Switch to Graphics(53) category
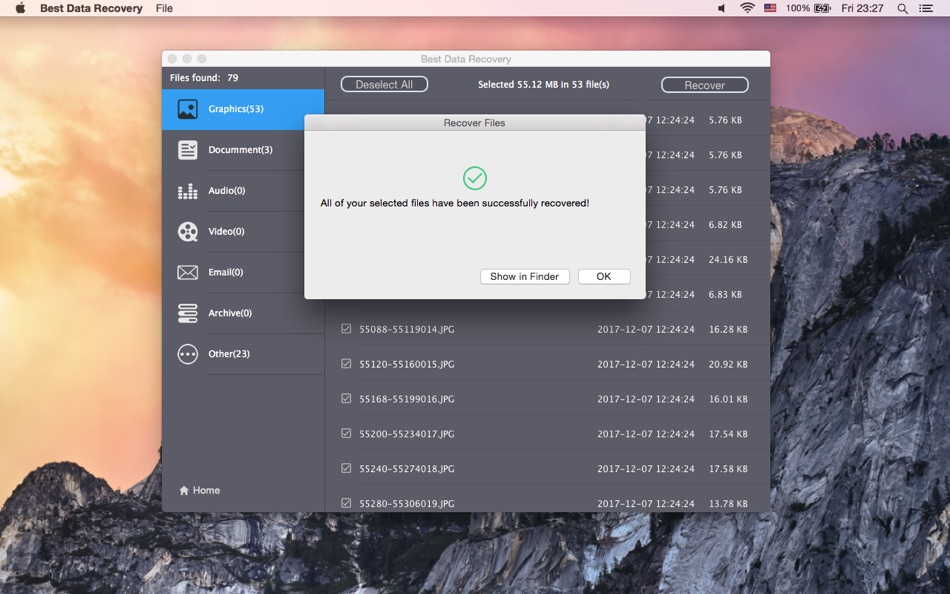The image size is (950, 594). coord(243,109)
